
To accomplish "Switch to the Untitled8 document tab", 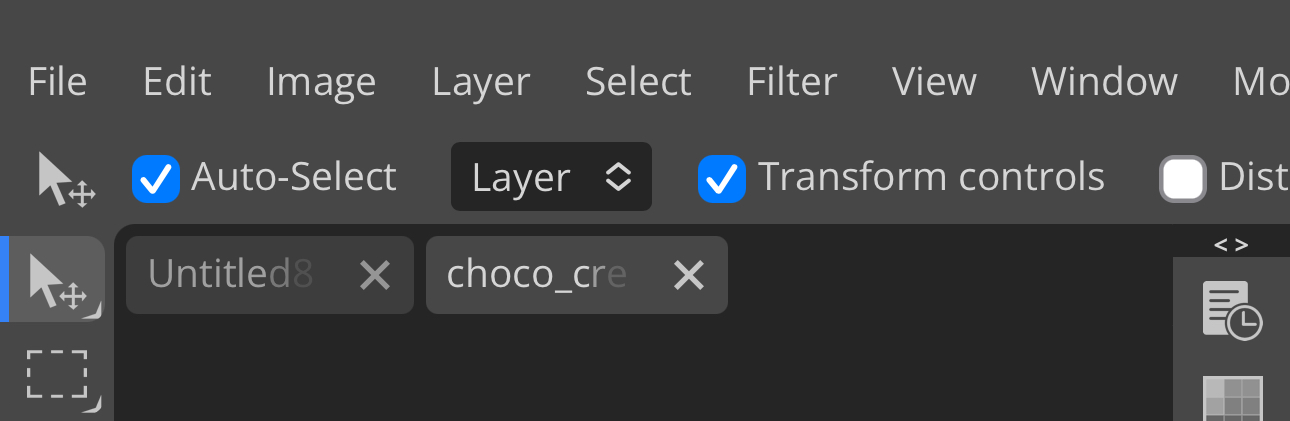I will click(x=232, y=275).
